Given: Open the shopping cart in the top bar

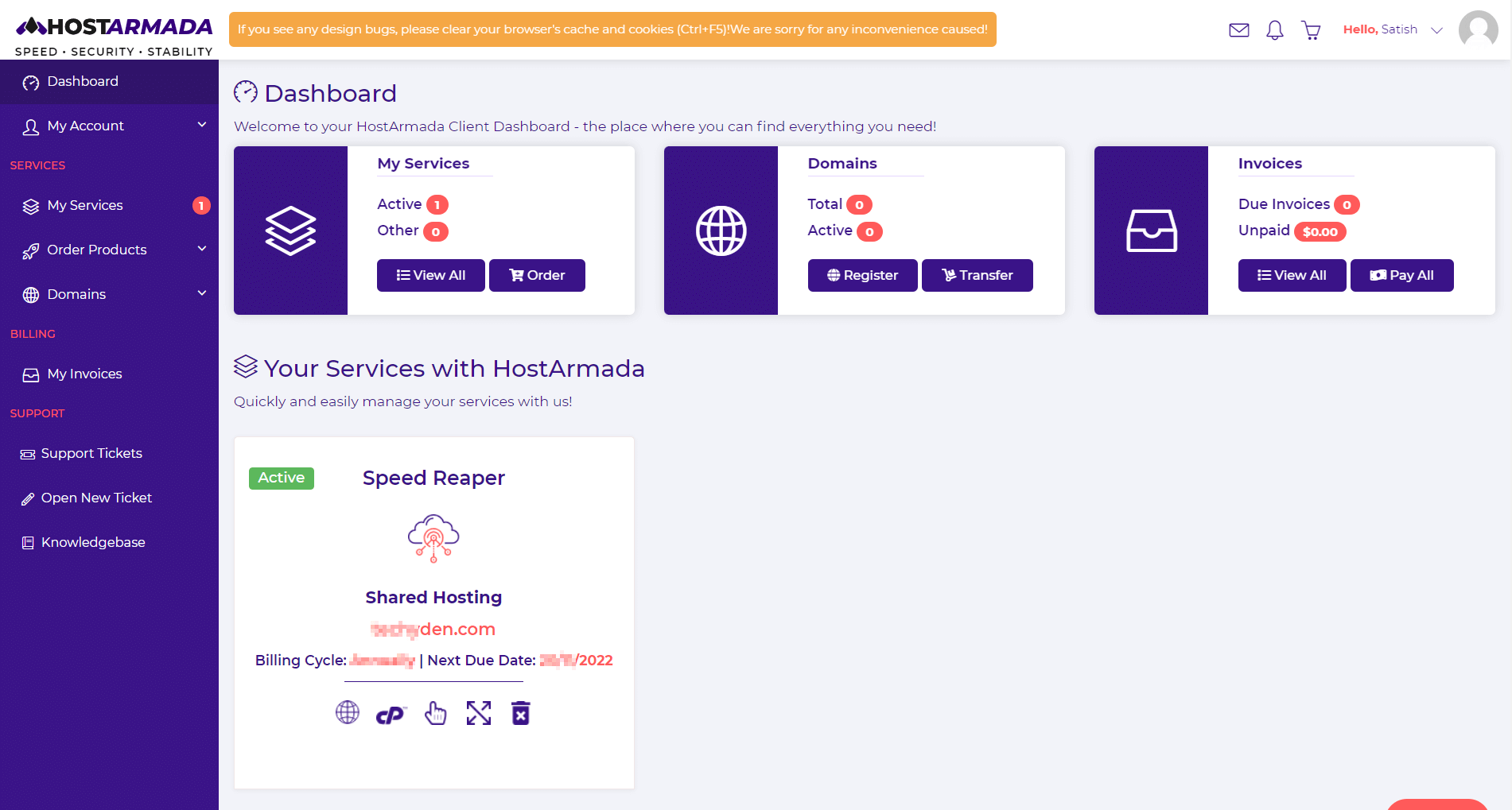Looking at the screenshot, I should tap(1311, 29).
